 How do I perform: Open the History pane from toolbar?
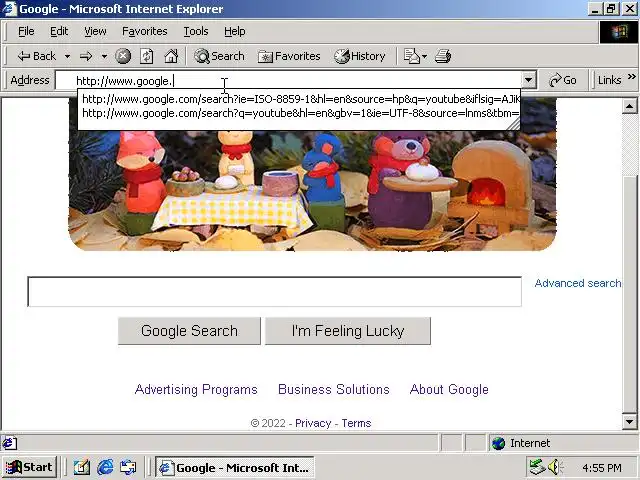pos(360,56)
